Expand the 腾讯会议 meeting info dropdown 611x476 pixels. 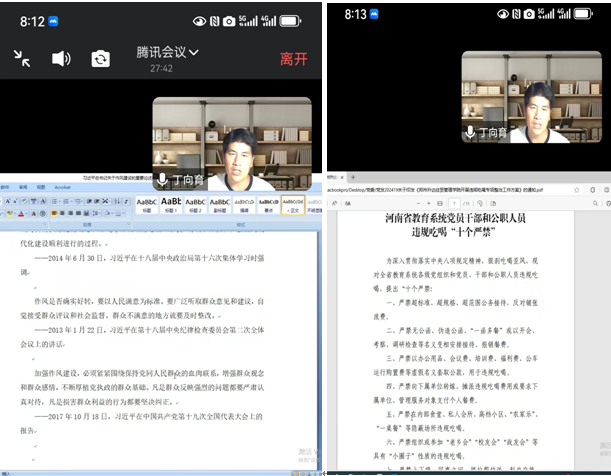pos(167,52)
